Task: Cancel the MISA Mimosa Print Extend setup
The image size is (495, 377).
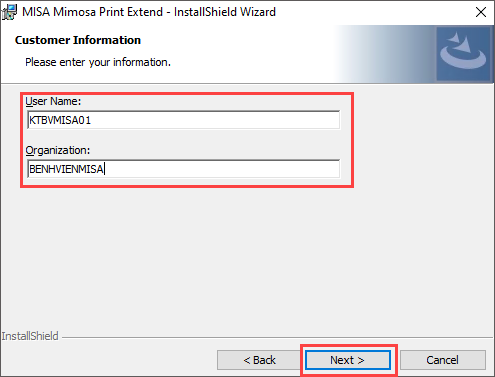Action: coord(443,360)
